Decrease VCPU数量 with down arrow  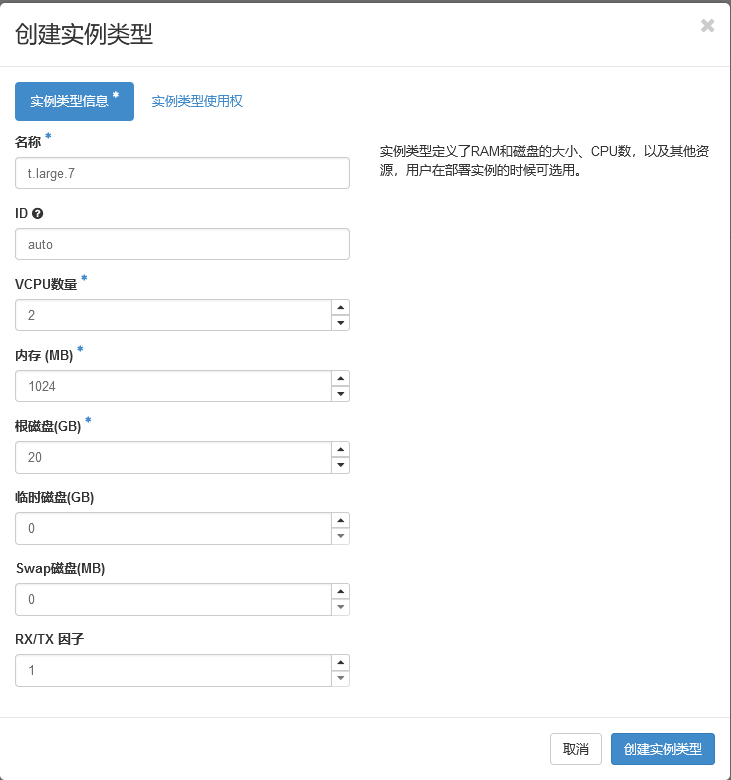pos(341,323)
